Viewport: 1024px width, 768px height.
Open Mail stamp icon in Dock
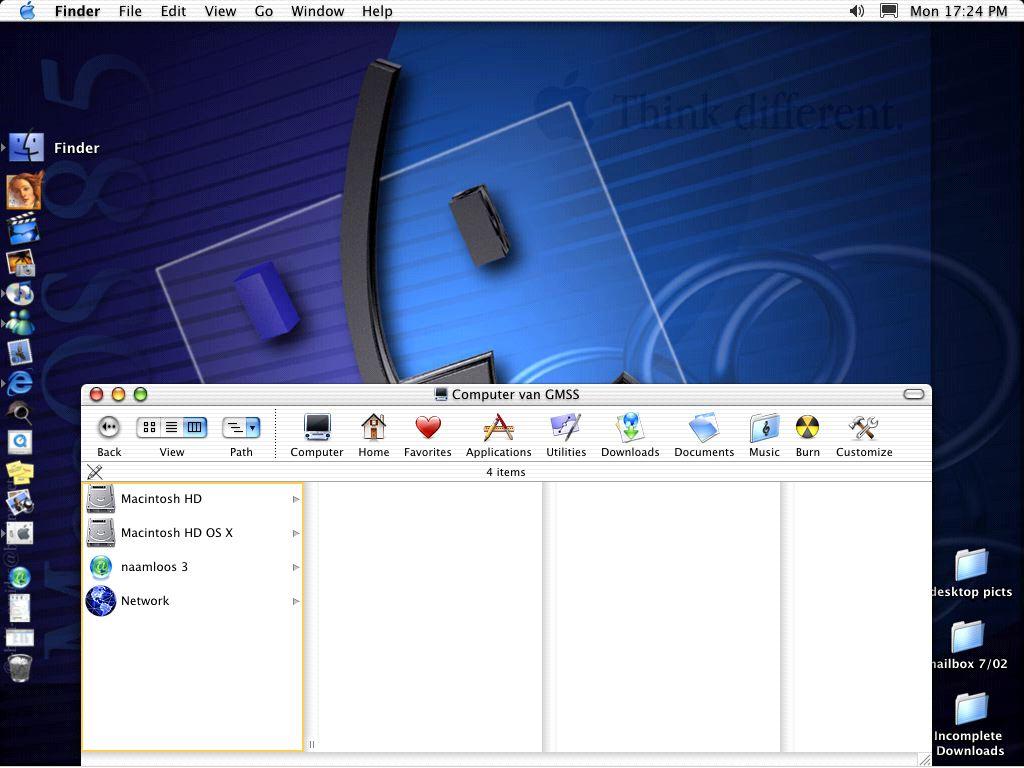click(x=20, y=353)
